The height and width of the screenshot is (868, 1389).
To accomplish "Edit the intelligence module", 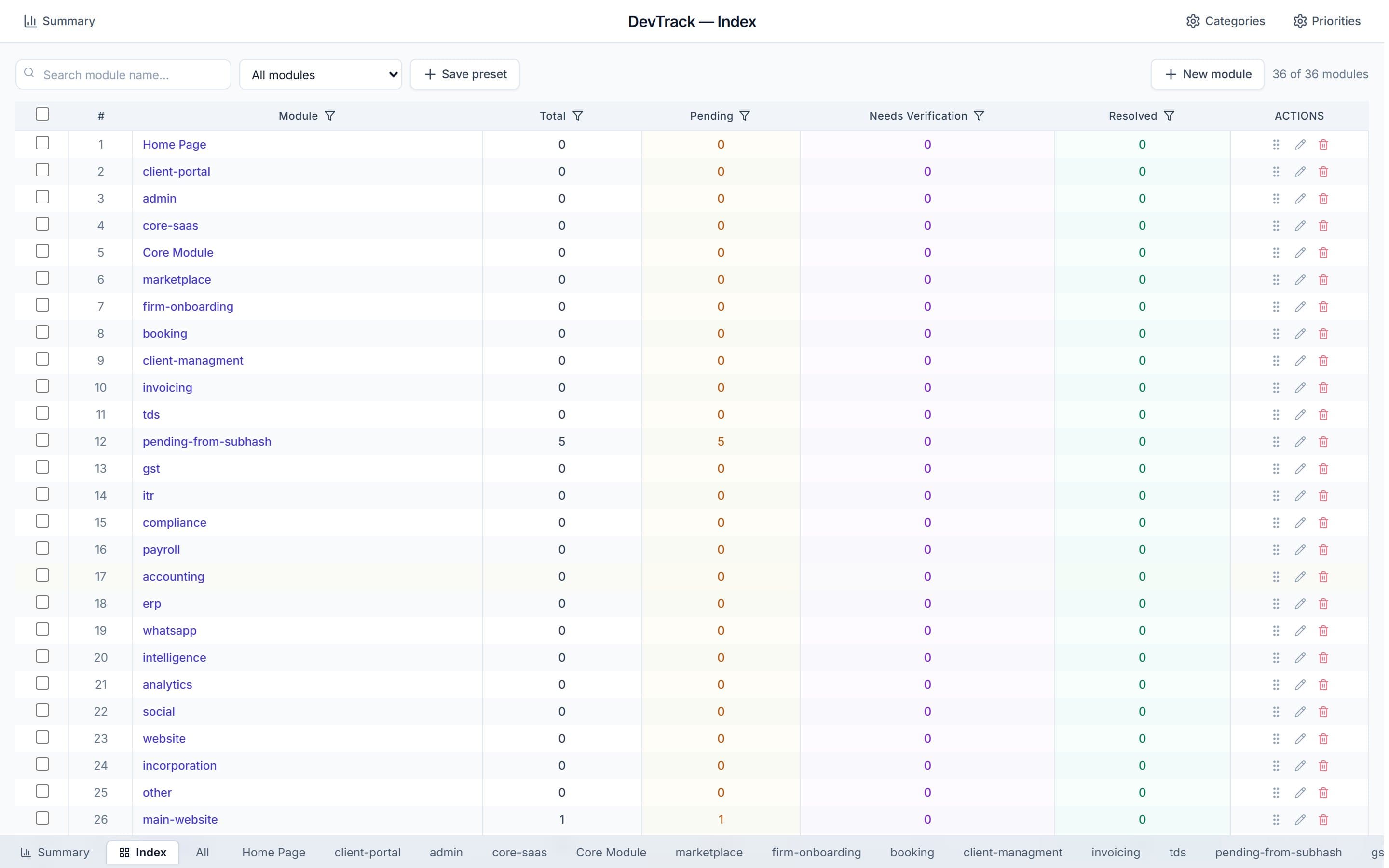I will (x=1299, y=657).
